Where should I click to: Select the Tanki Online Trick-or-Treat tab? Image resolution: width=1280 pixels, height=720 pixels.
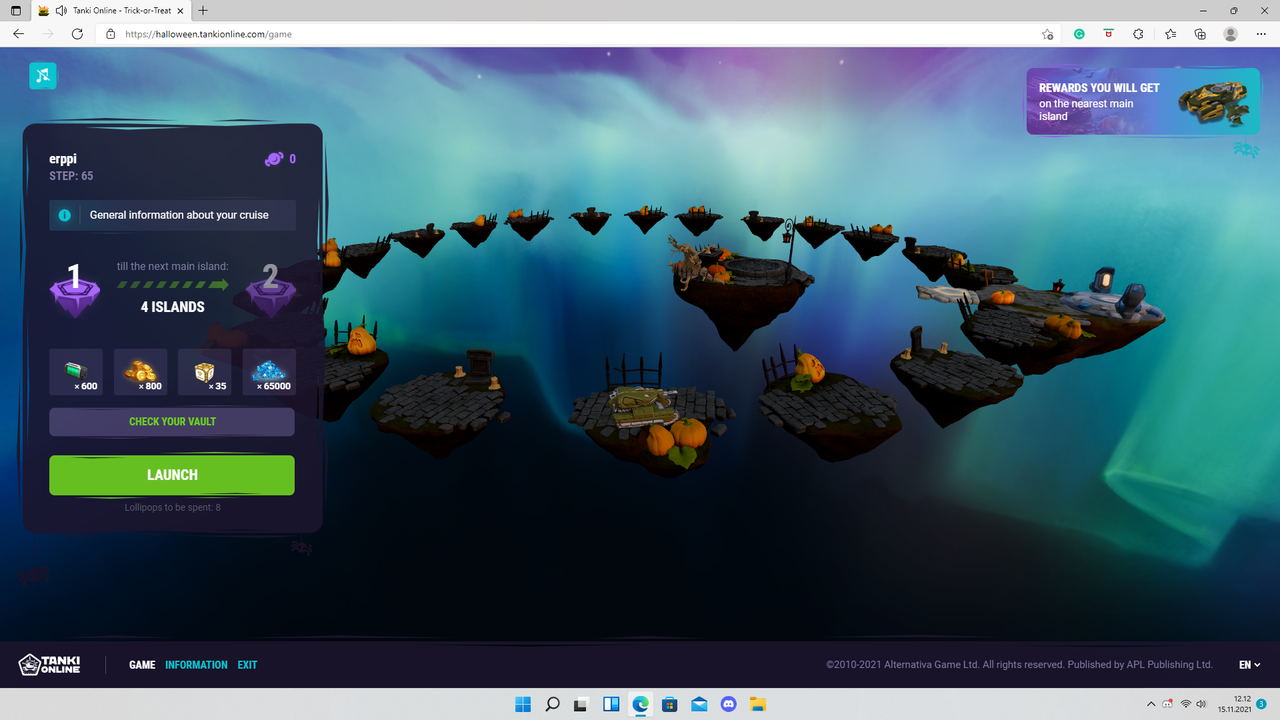point(110,11)
